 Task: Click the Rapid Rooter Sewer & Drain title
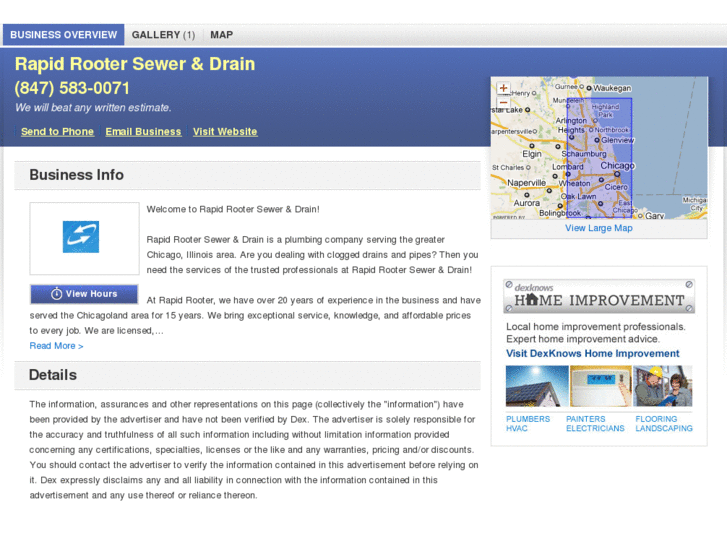click(x=135, y=64)
